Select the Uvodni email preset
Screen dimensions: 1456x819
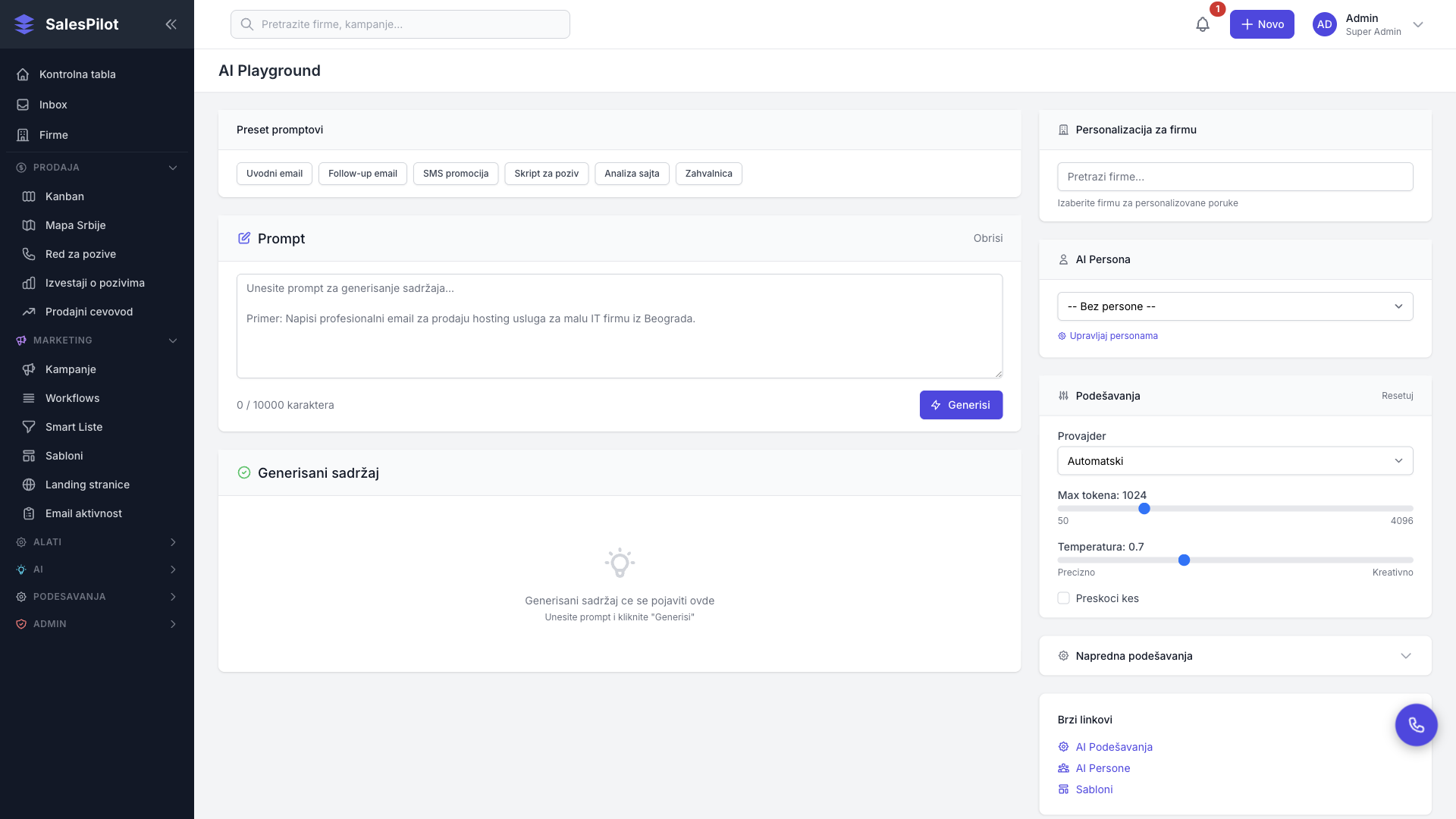coord(275,174)
